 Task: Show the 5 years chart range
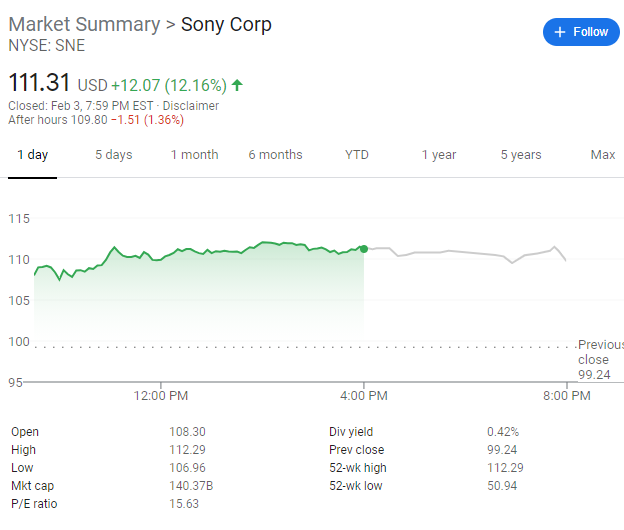pyautogui.click(x=521, y=155)
